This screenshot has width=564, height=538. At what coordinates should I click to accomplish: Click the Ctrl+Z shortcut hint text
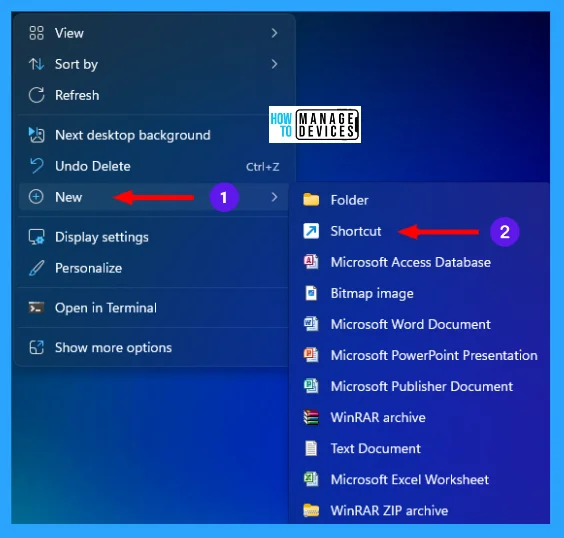pyautogui.click(x=263, y=167)
